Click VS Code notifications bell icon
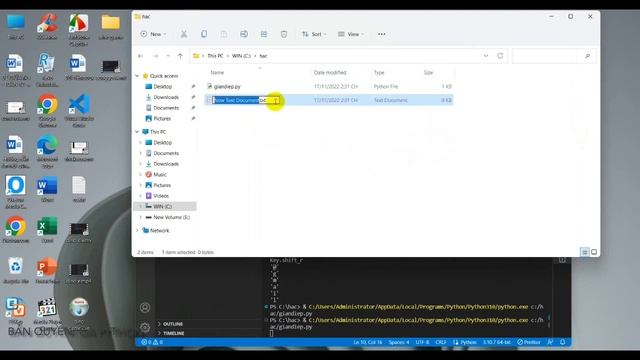This screenshot has width=640, height=360. coord(562,342)
